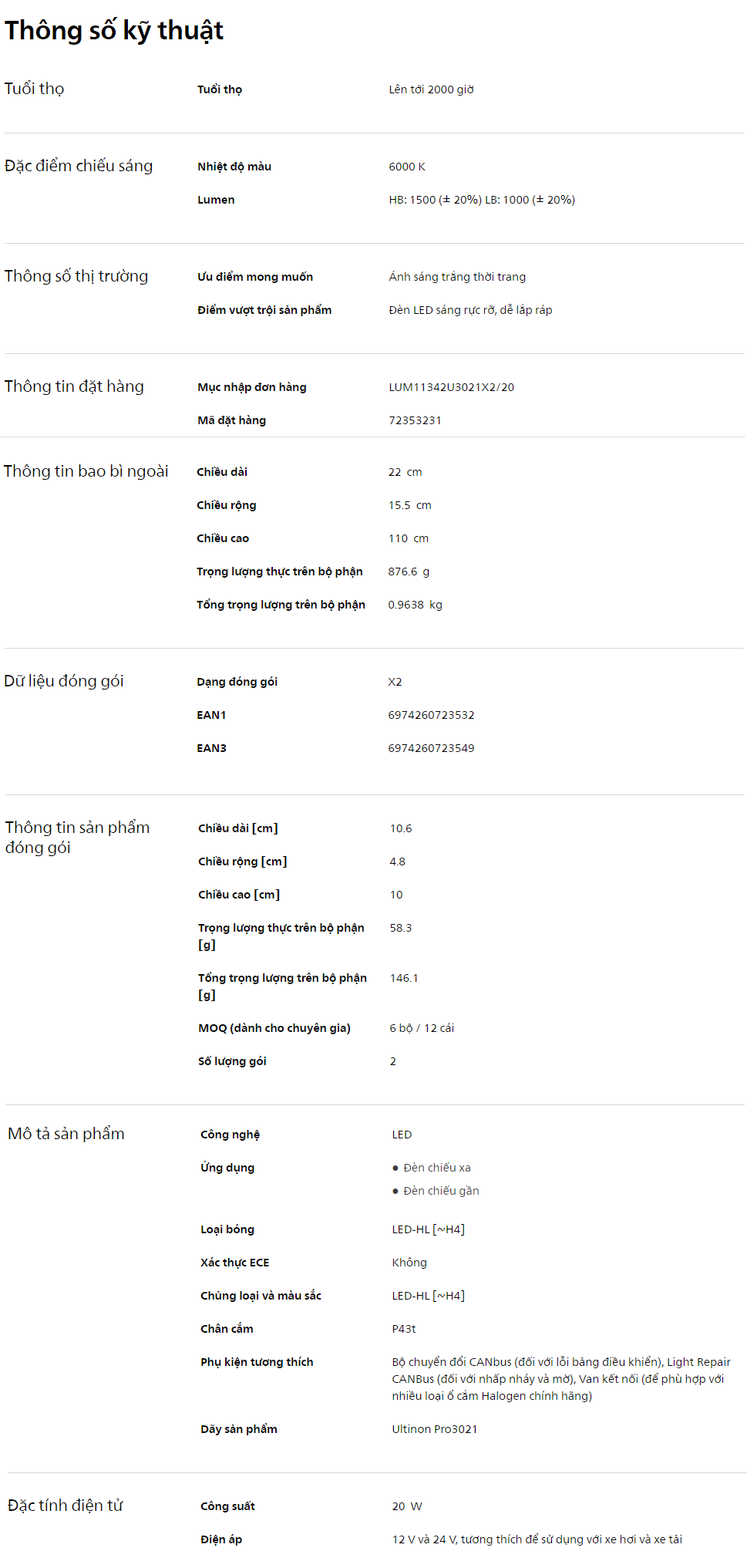Click the Lumen value for HB and LB
747x1568 pixels.
tap(482, 200)
